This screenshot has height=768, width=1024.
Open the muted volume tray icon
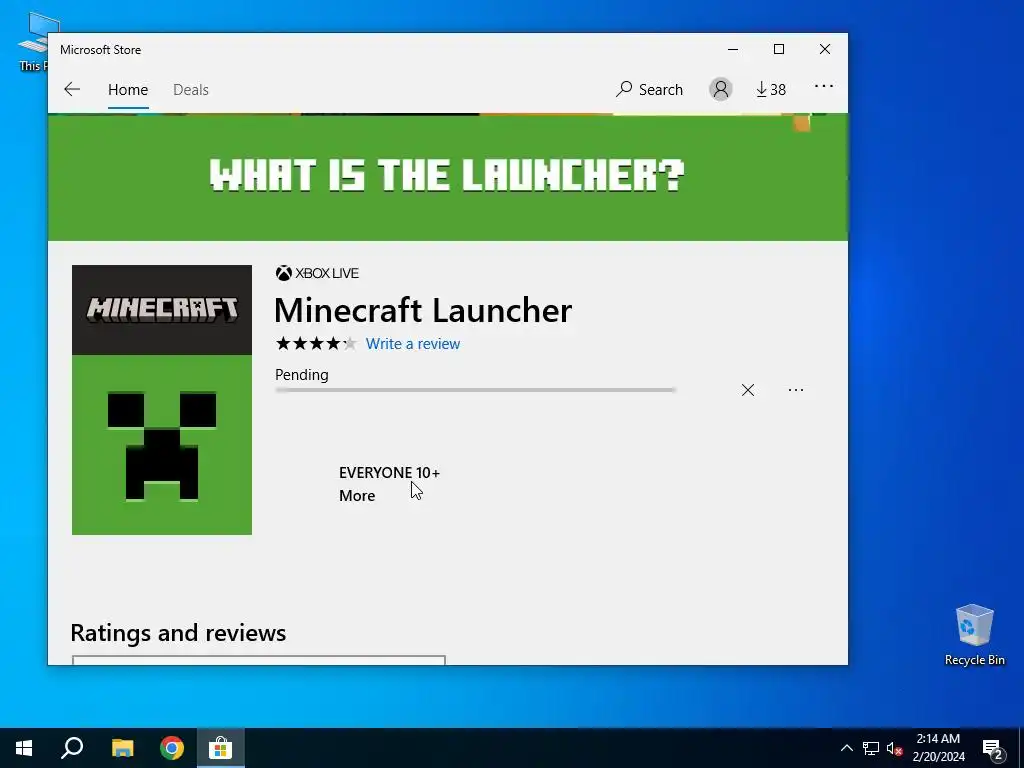(895, 748)
